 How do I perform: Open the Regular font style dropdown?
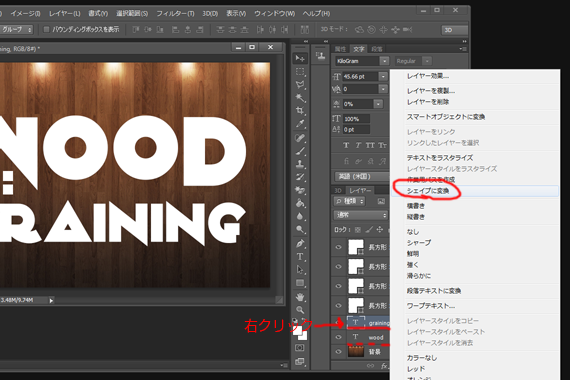point(428,61)
